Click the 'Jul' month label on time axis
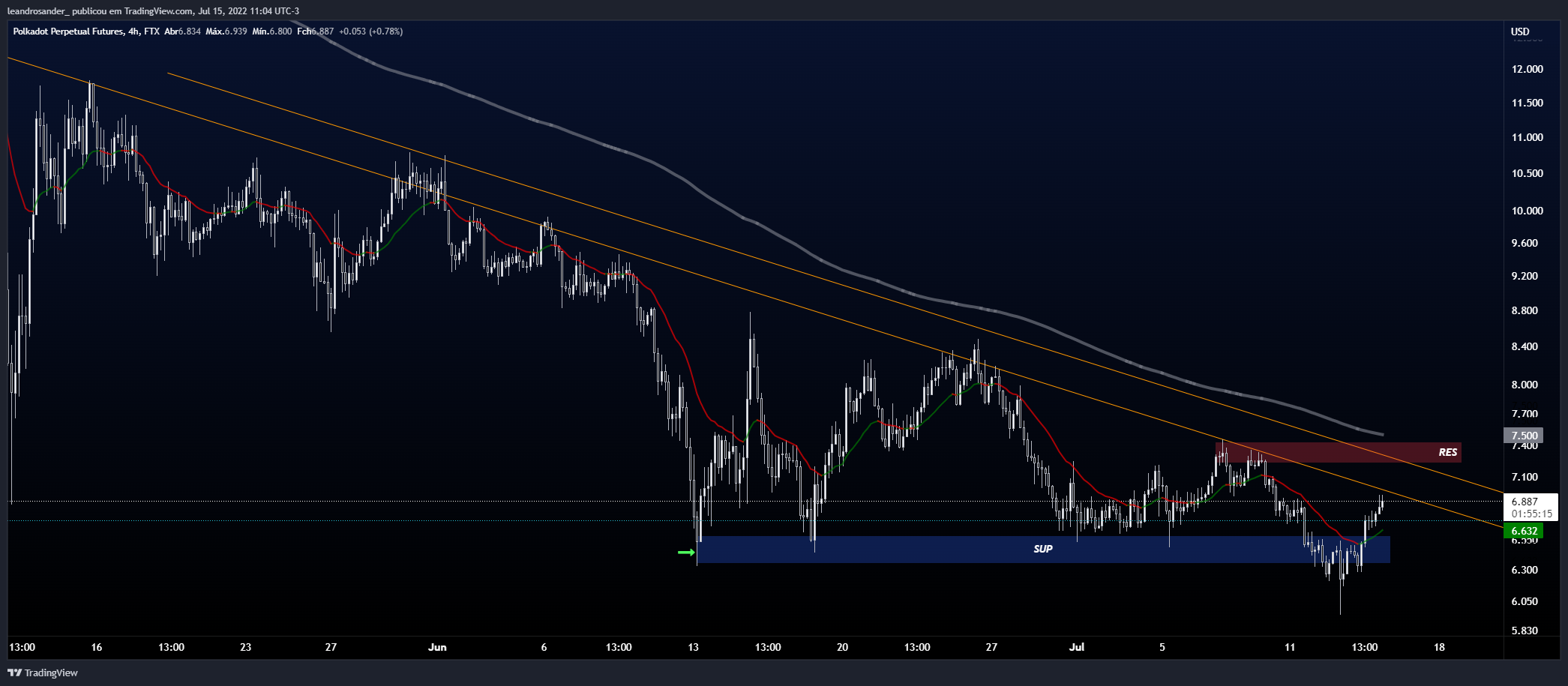Viewport: 1568px width, 686px height. coord(1077,647)
